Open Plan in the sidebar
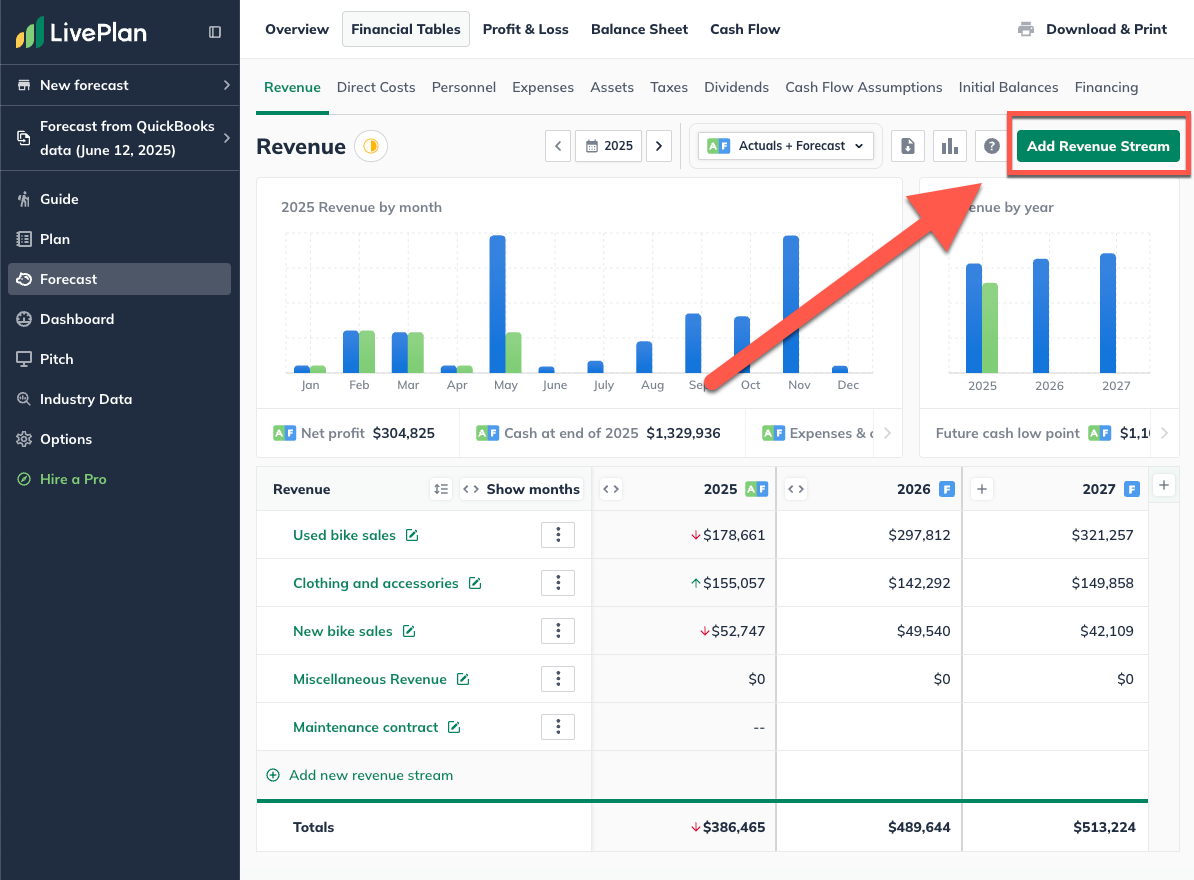 click(x=120, y=239)
